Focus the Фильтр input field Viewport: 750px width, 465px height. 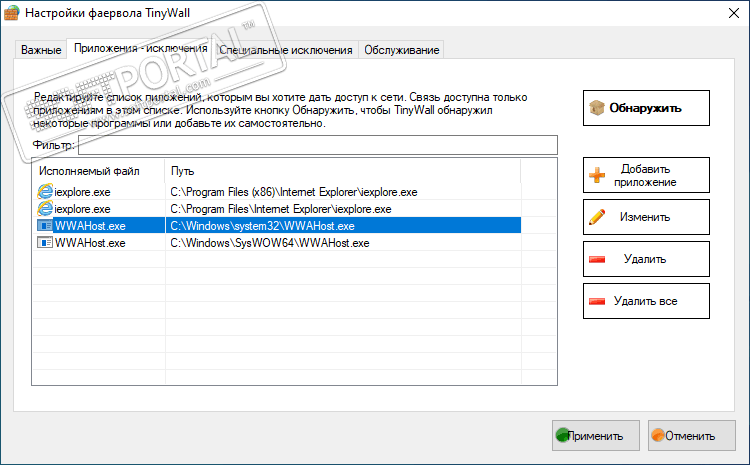pyautogui.click(x=318, y=145)
